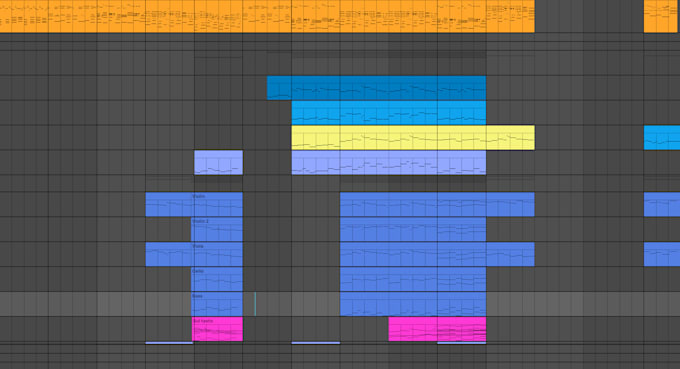680x369 pixels.
Task: Select the clip labeled Cello
Action: (217, 279)
